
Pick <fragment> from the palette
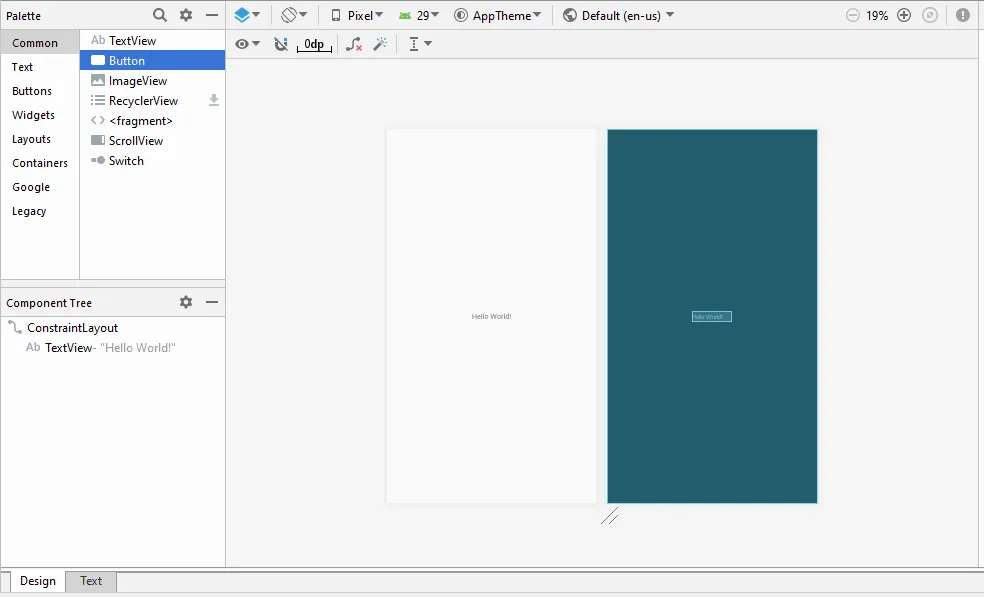[152, 121]
